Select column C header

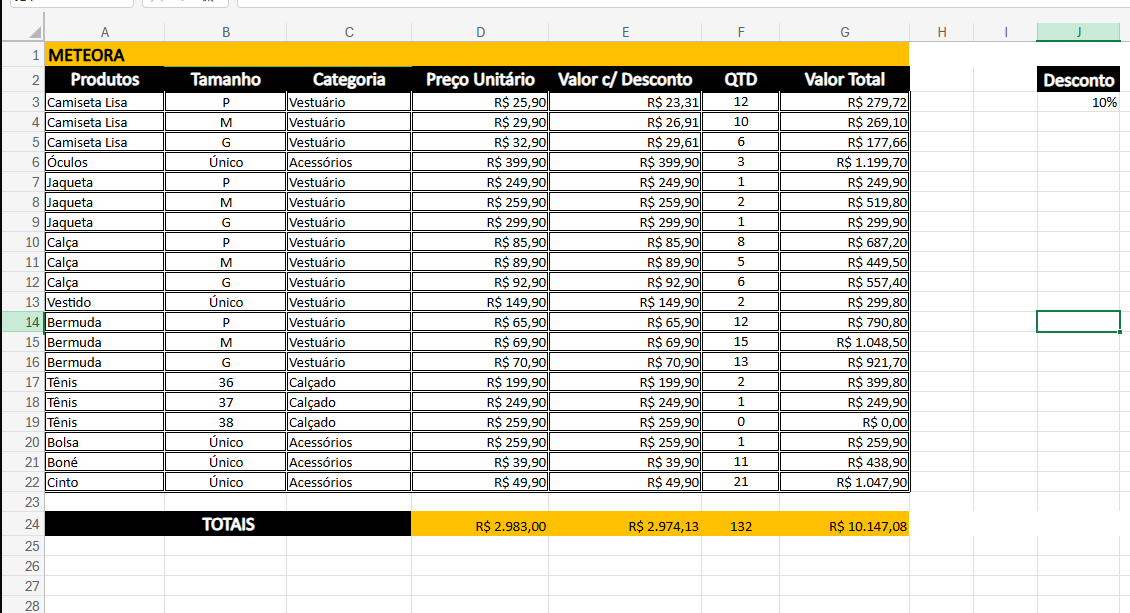pyautogui.click(x=349, y=32)
